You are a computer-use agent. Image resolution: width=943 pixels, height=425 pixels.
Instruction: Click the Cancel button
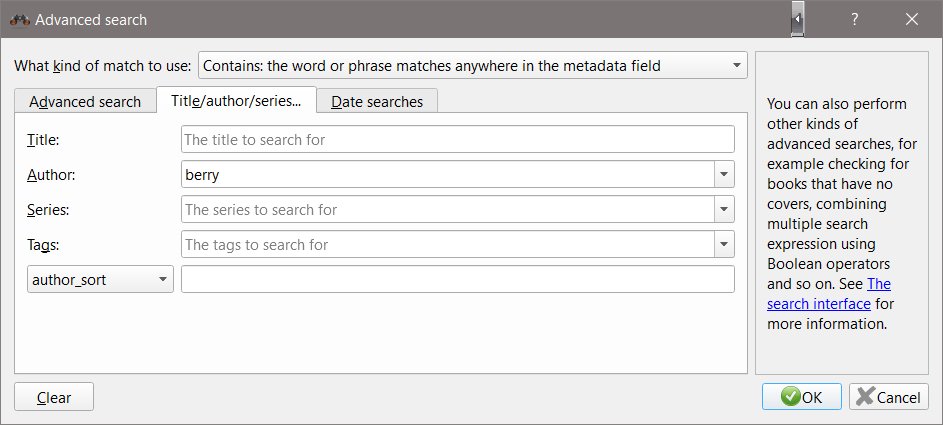click(x=888, y=397)
